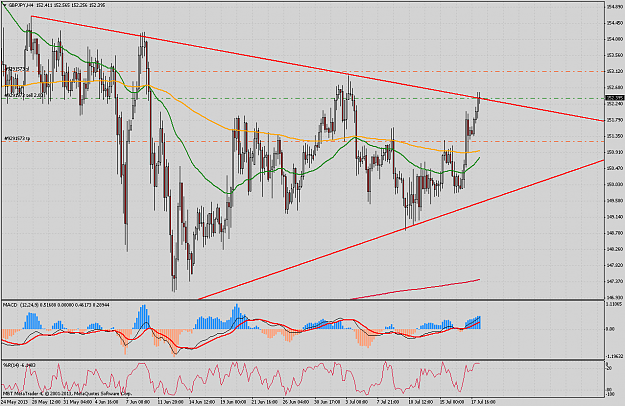Screen dimensions: 625x406
Task: Click the 0.00 level label on the MACD scale
Action: click(x=610, y=329)
